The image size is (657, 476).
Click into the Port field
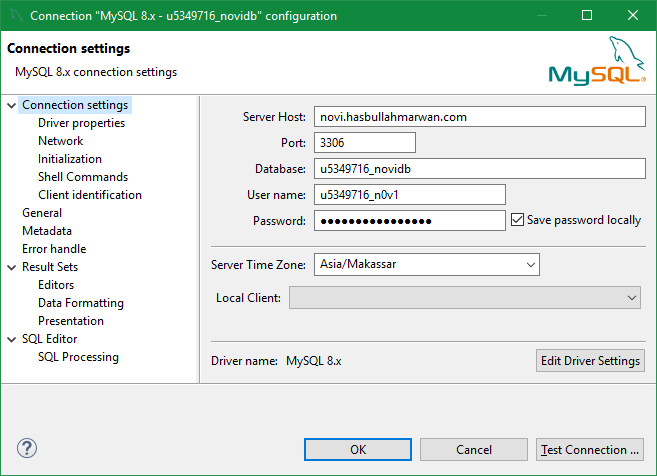365,142
